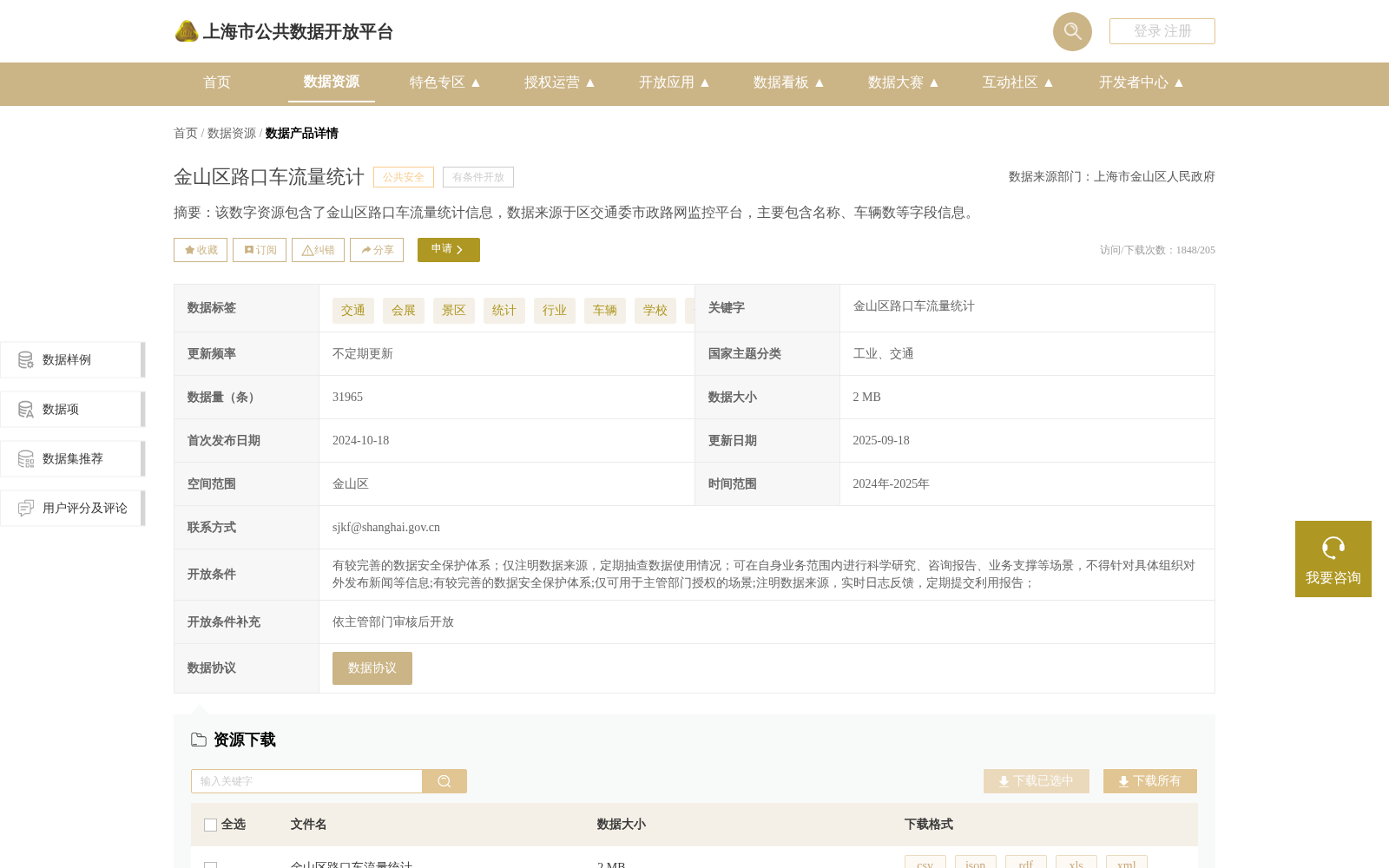The height and width of the screenshot is (868, 1389).
Task: Click the 景区 data tag
Action: pos(454,311)
